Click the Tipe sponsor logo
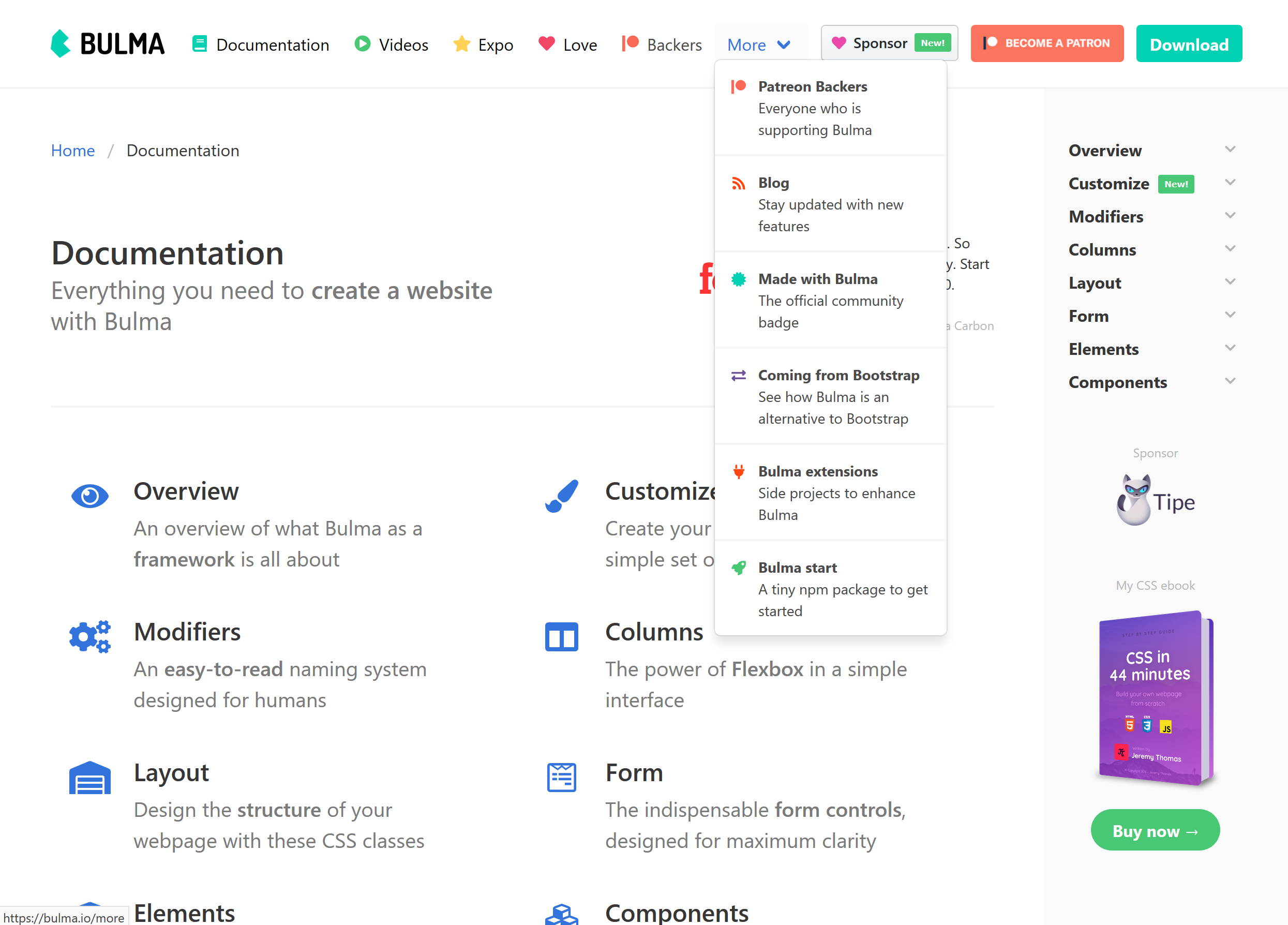The image size is (1288, 925). pyautogui.click(x=1155, y=500)
